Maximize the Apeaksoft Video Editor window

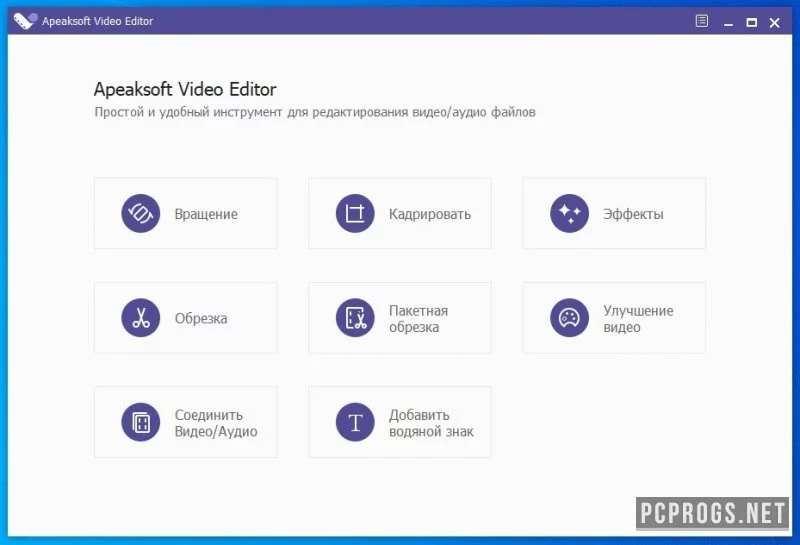752,22
